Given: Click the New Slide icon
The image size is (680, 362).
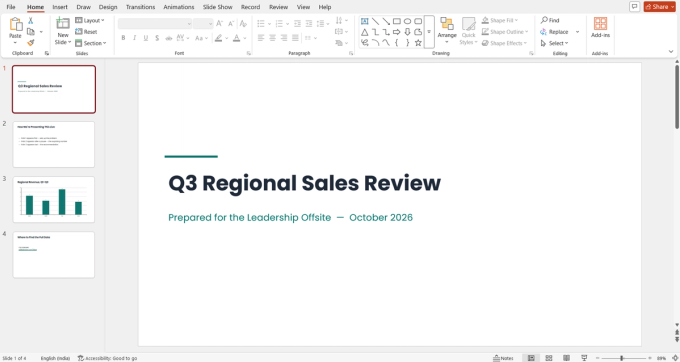Looking at the screenshot, I should (63, 24).
